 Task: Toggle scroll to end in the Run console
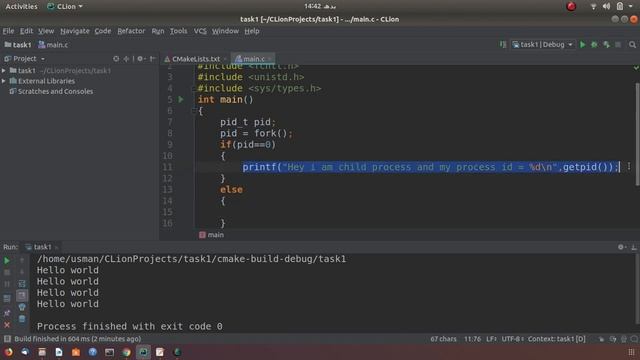[22, 295]
